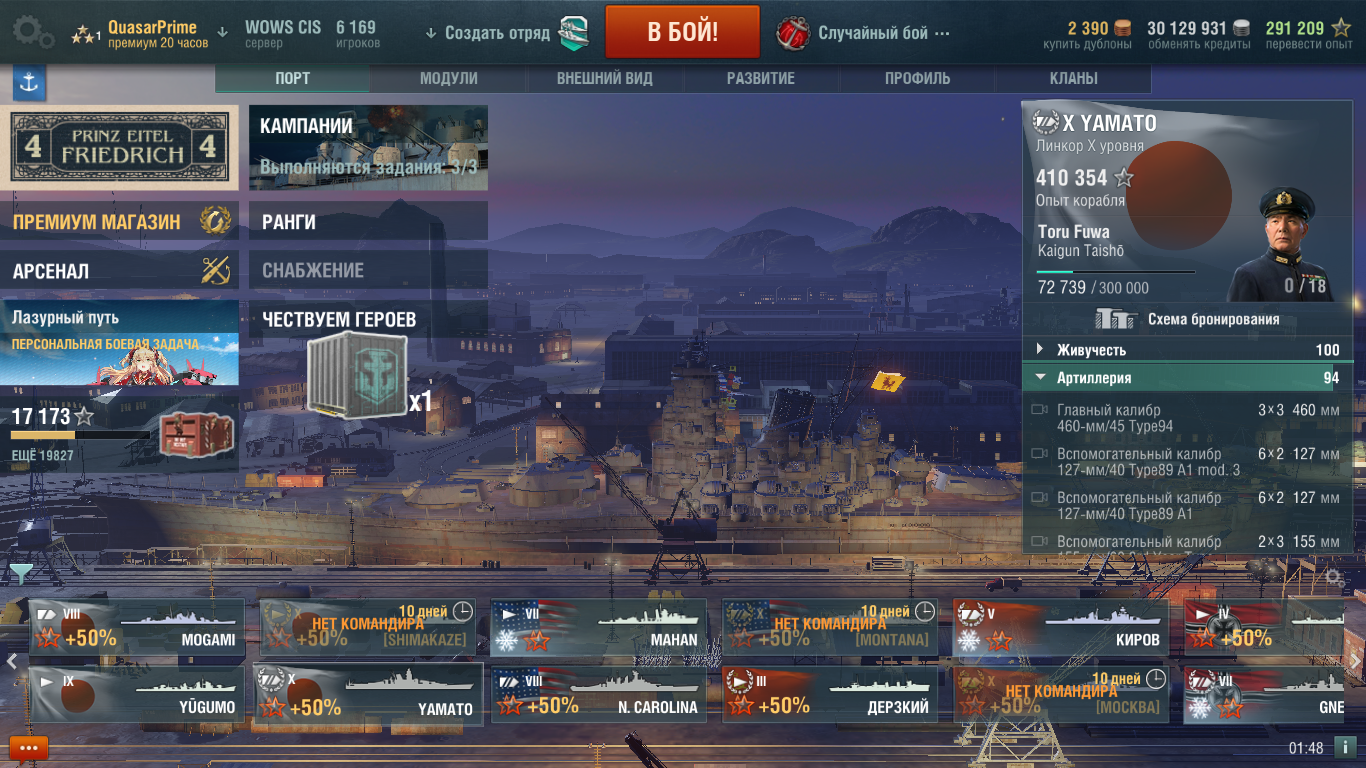Open Схема бронирования armor layout
The height and width of the screenshot is (768, 1366).
1187,319
